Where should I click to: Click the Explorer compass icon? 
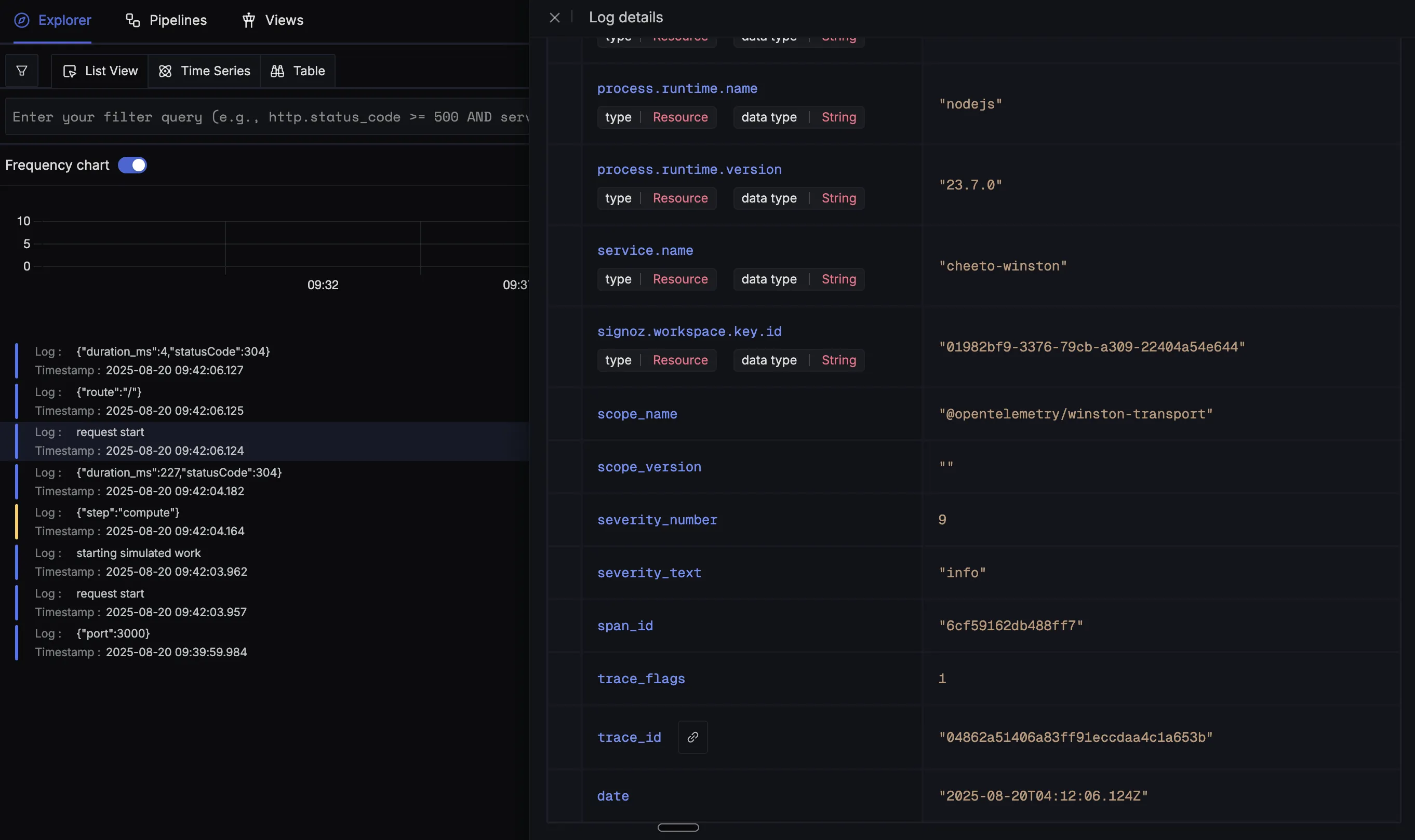21,20
